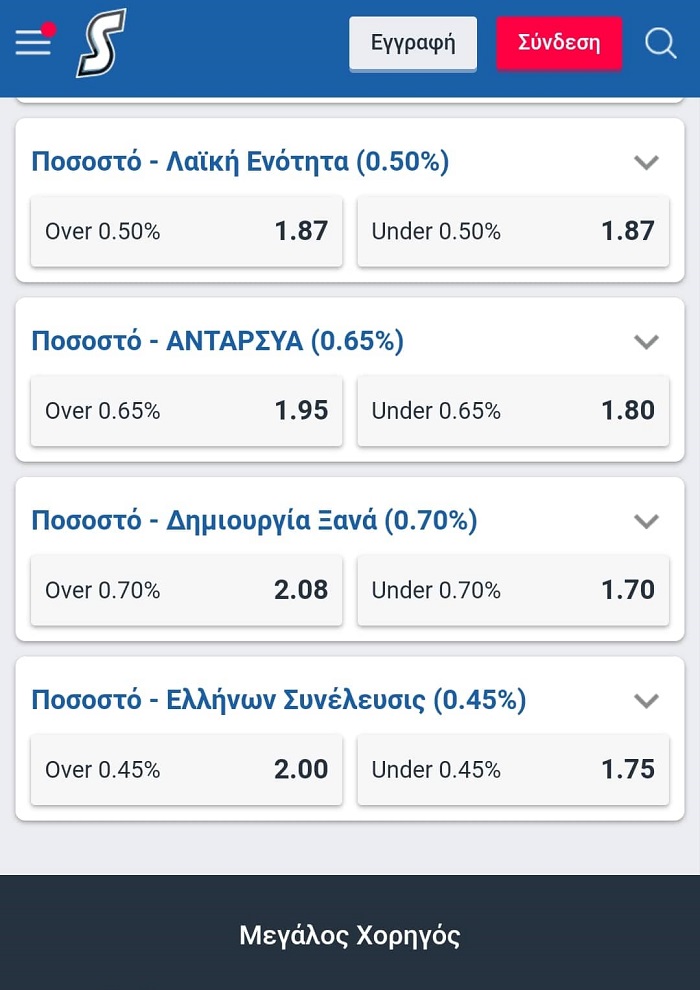Image resolution: width=700 pixels, height=990 pixels.
Task: Tap the Μεγάλος Χορηγός footer section
Action: coord(350,935)
